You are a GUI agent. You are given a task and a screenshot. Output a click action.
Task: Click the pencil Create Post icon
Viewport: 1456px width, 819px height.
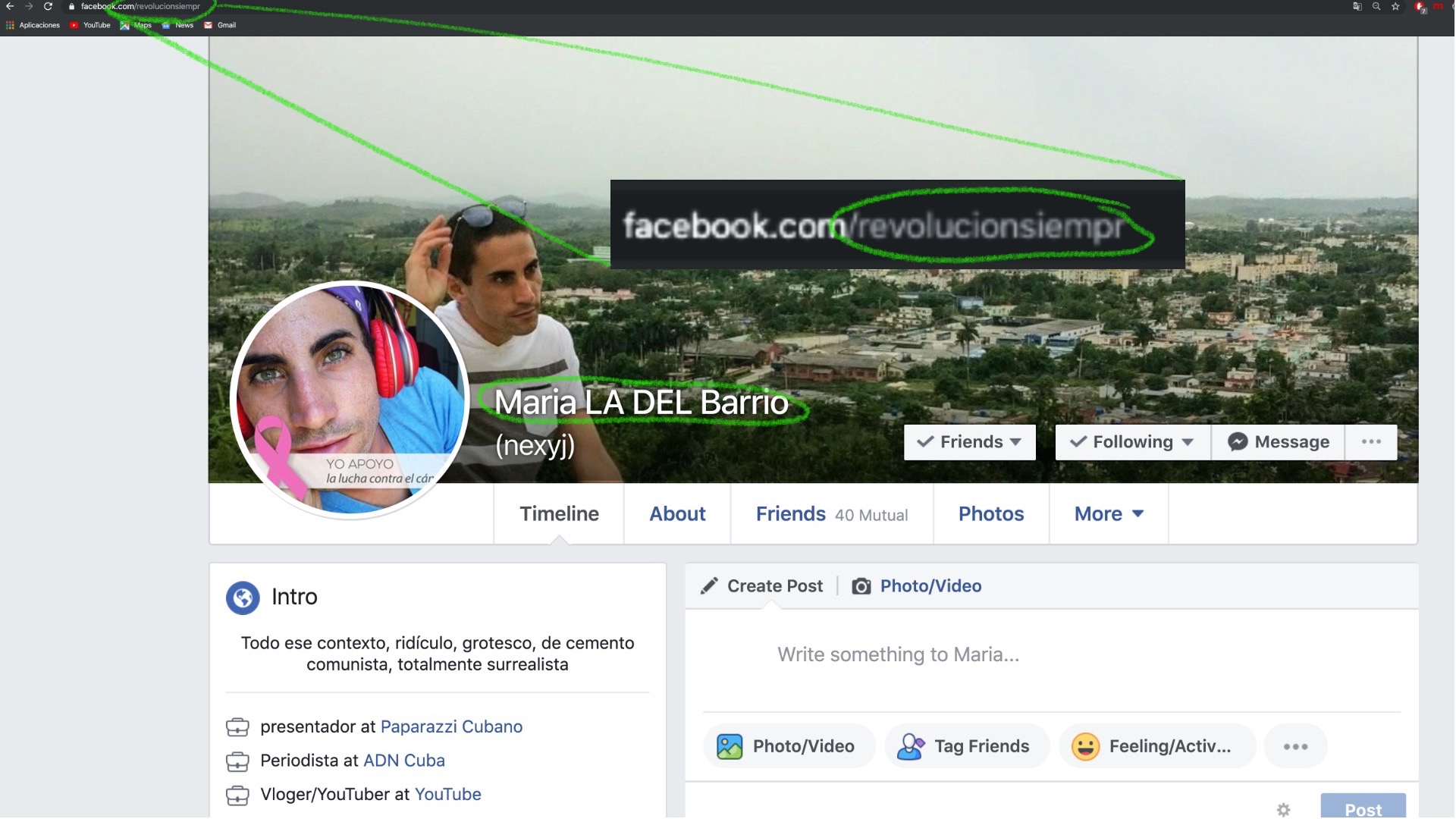click(x=709, y=586)
